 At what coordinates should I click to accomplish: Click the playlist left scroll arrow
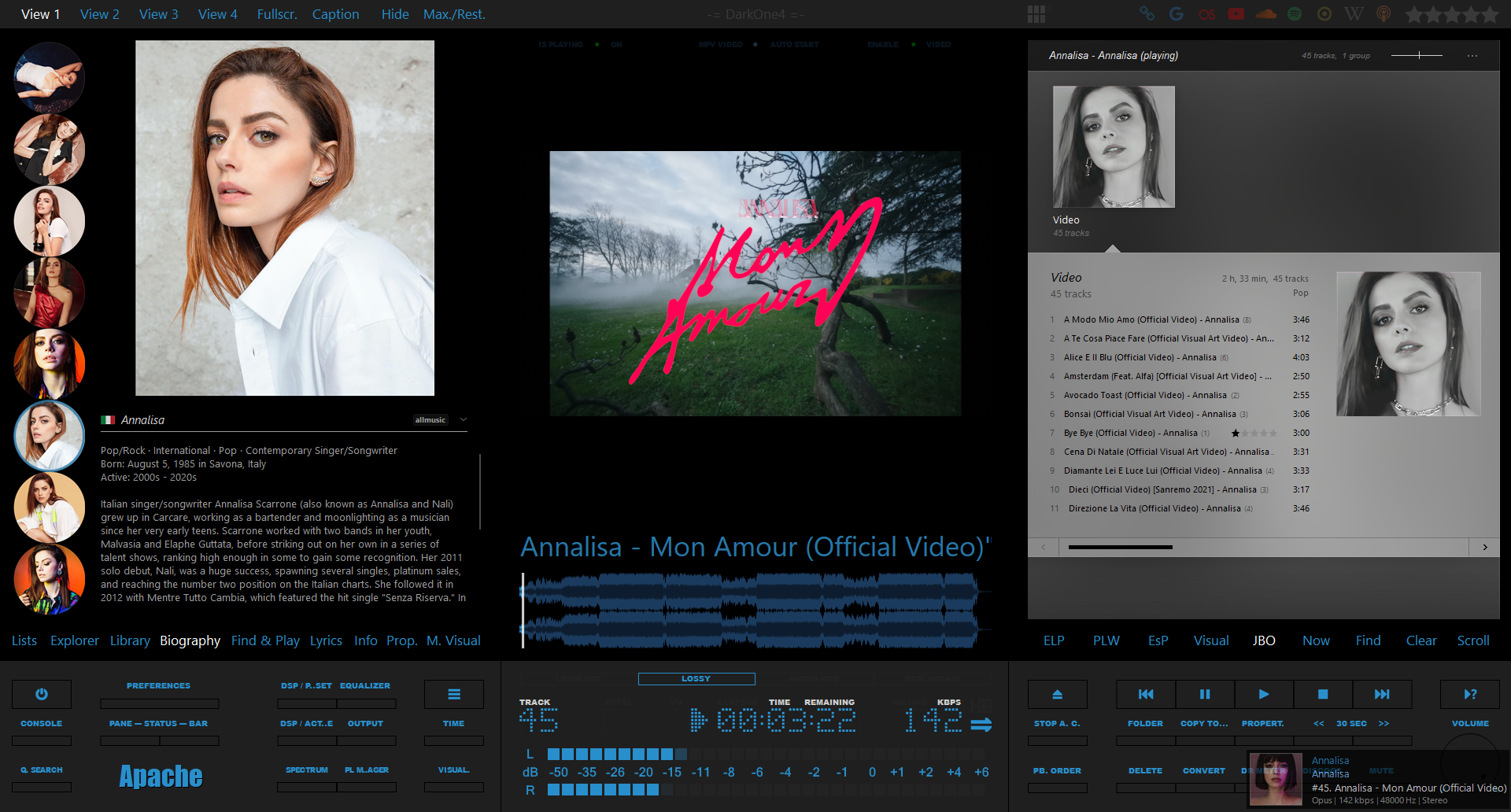click(x=1044, y=547)
